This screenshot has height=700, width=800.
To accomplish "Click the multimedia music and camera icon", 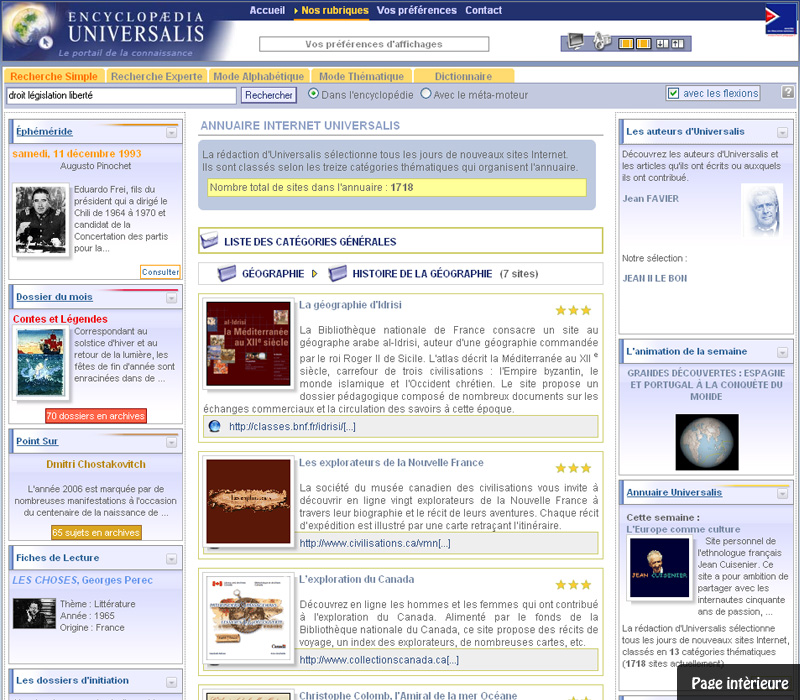I will pyautogui.click(x=602, y=41).
